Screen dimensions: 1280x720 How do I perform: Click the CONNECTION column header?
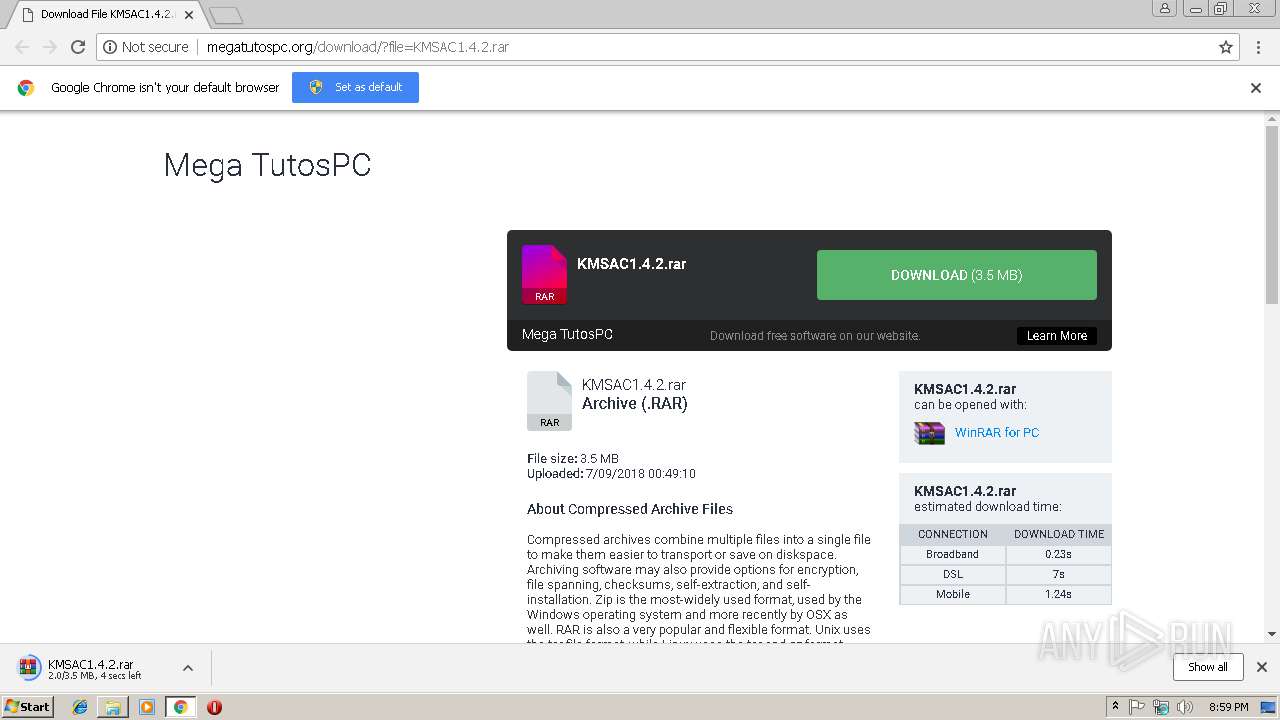[x=953, y=534]
